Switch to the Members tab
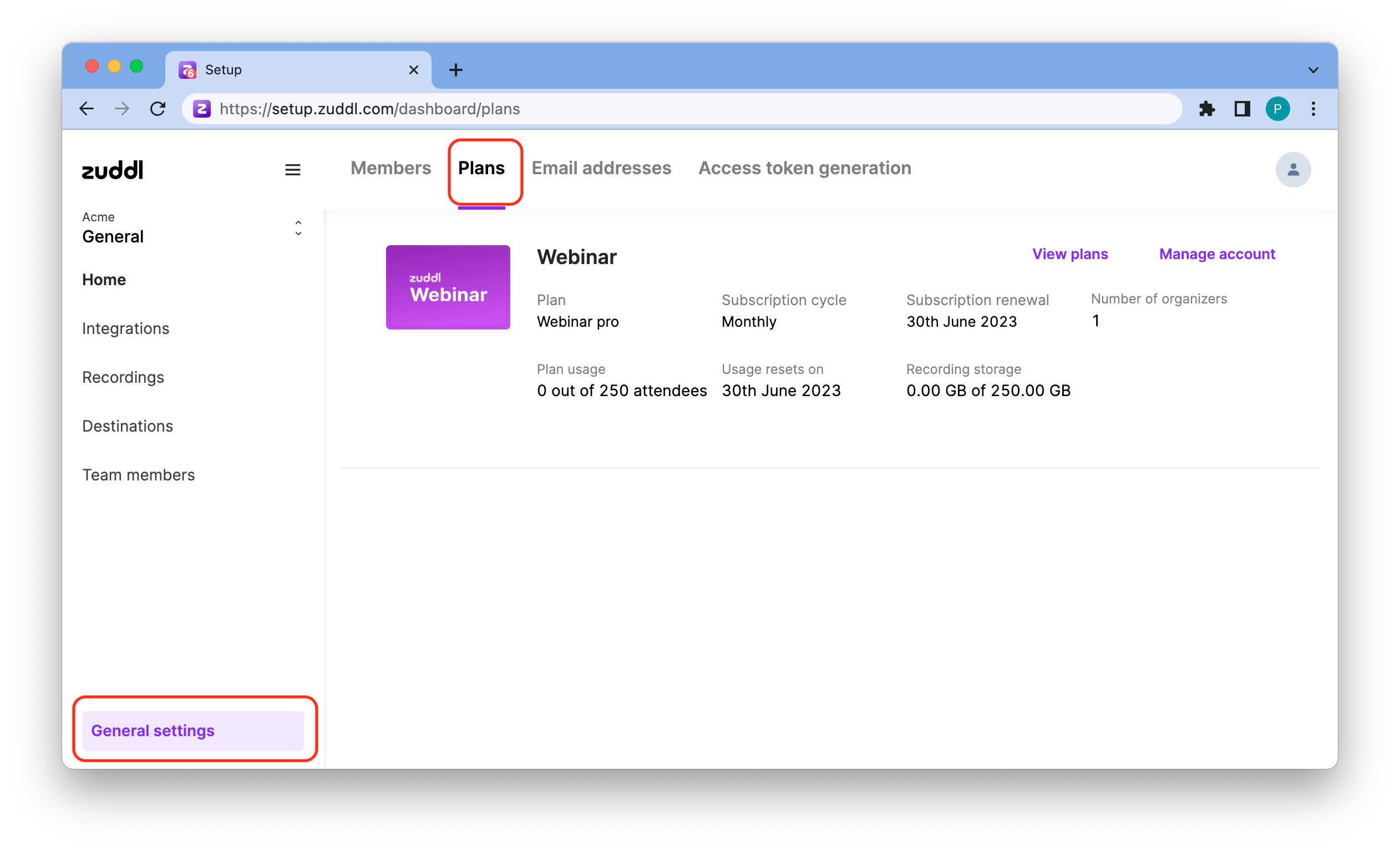The height and width of the screenshot is (851, 1400). 390,168
